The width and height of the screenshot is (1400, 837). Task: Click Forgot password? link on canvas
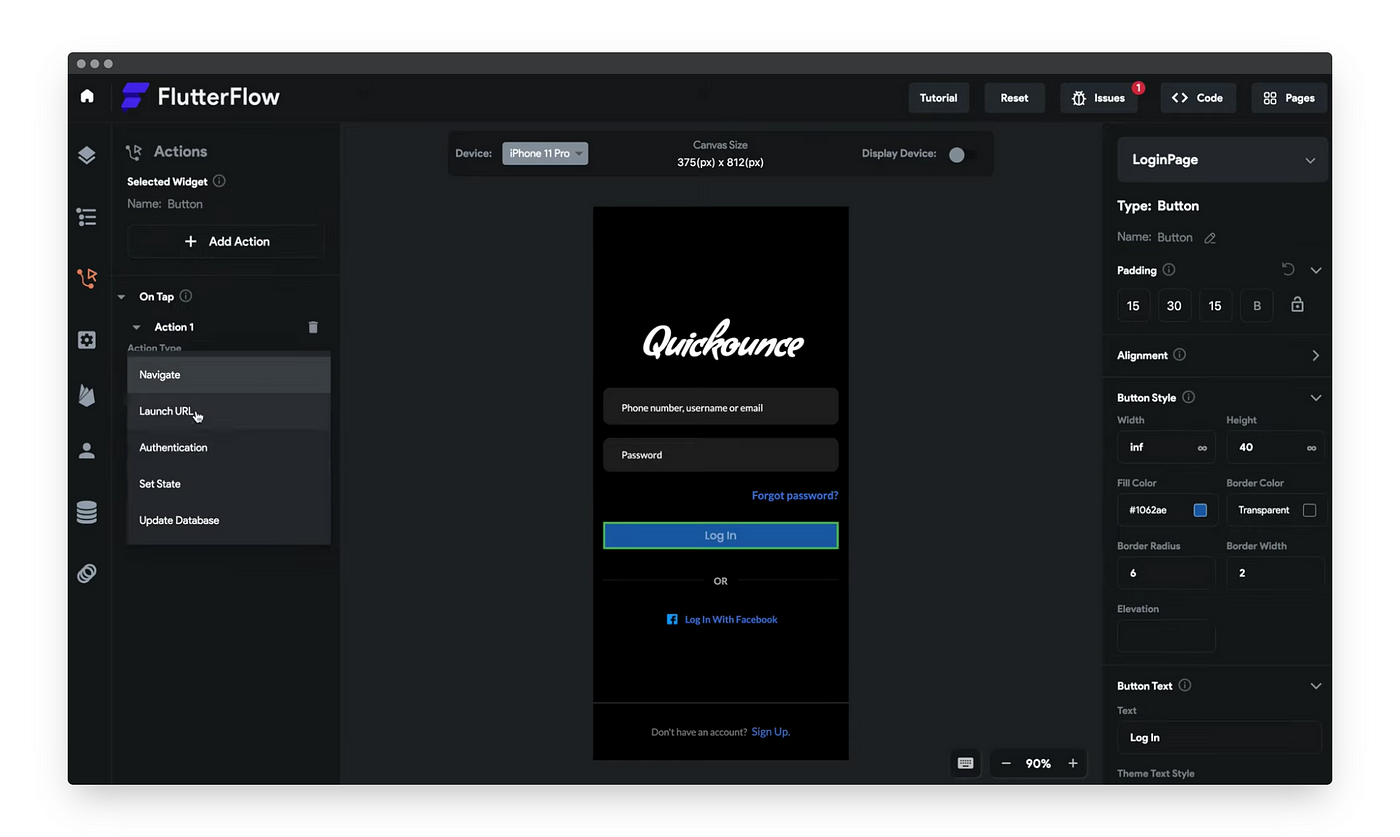795,495
